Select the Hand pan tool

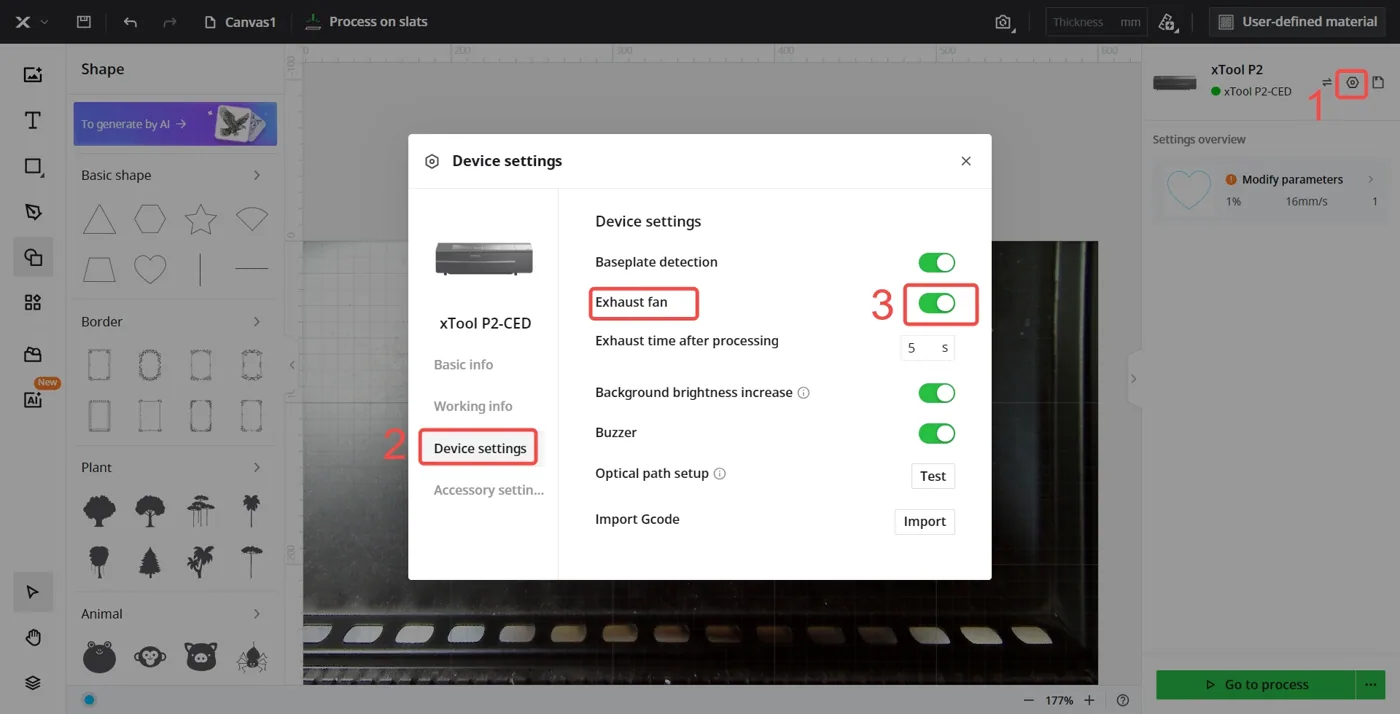[x=33, y=637]
